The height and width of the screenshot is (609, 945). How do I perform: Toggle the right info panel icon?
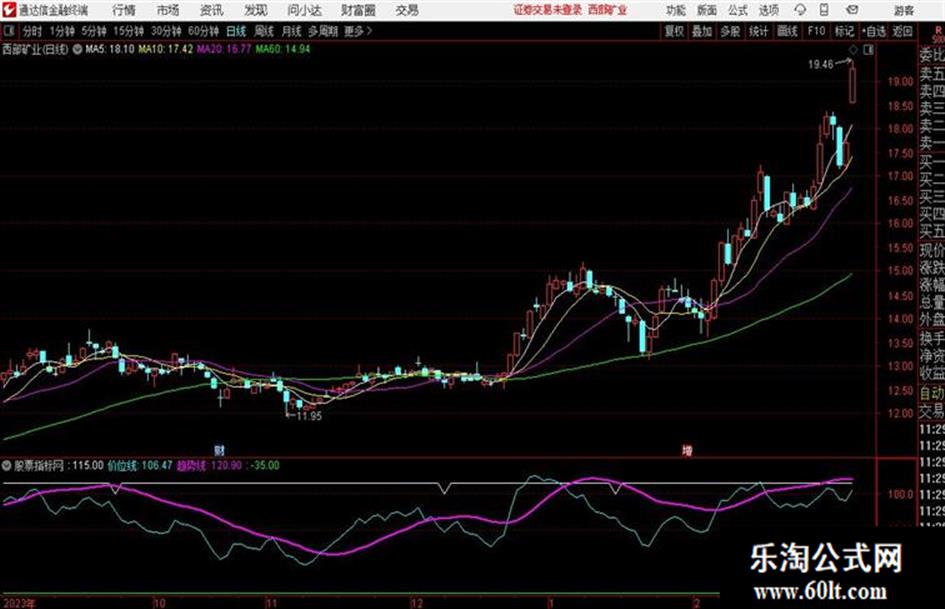point(868,50)
